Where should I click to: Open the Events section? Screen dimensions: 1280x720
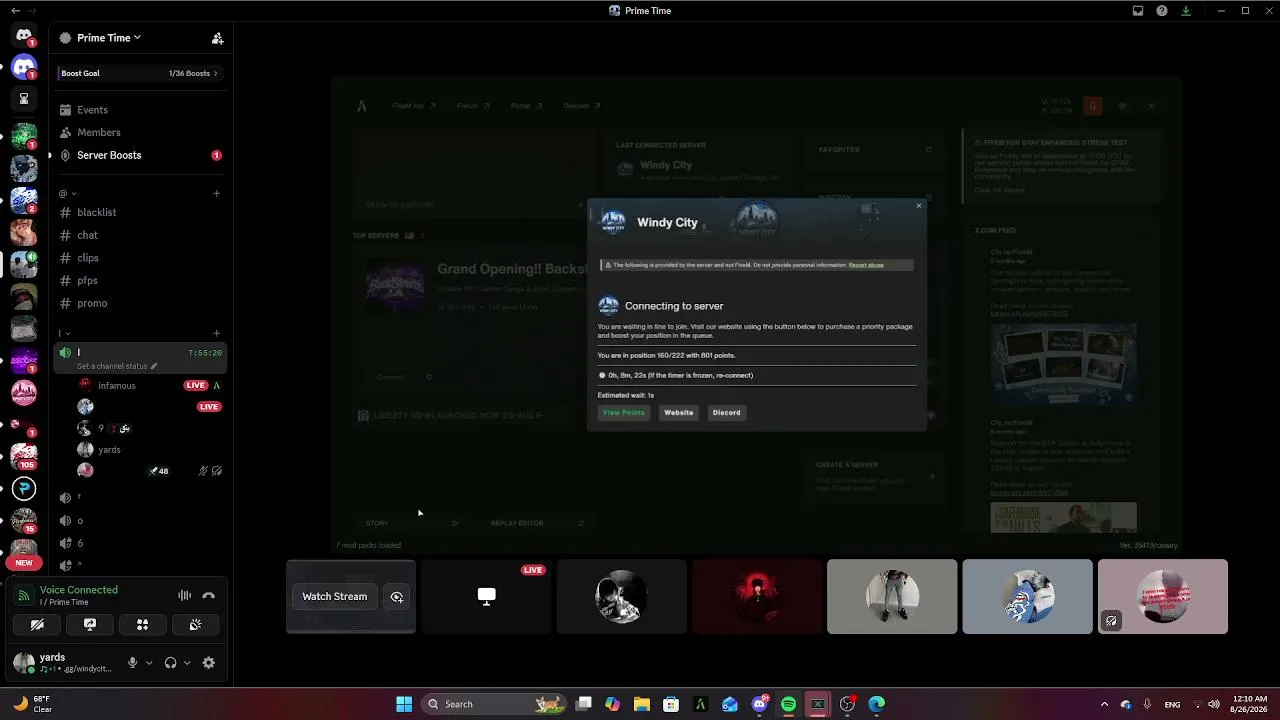coord(140,110)
